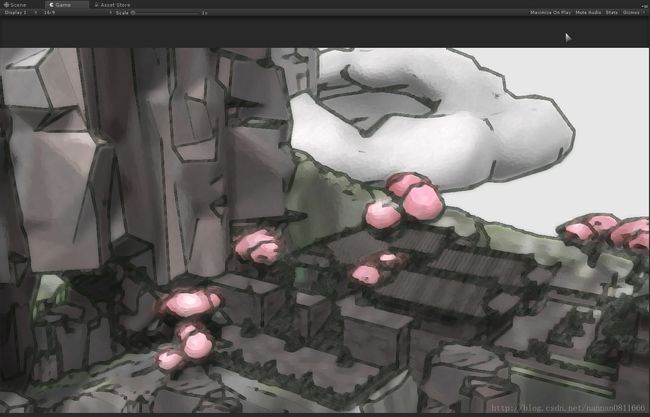Click the rendered game view image

click(325, 230)
